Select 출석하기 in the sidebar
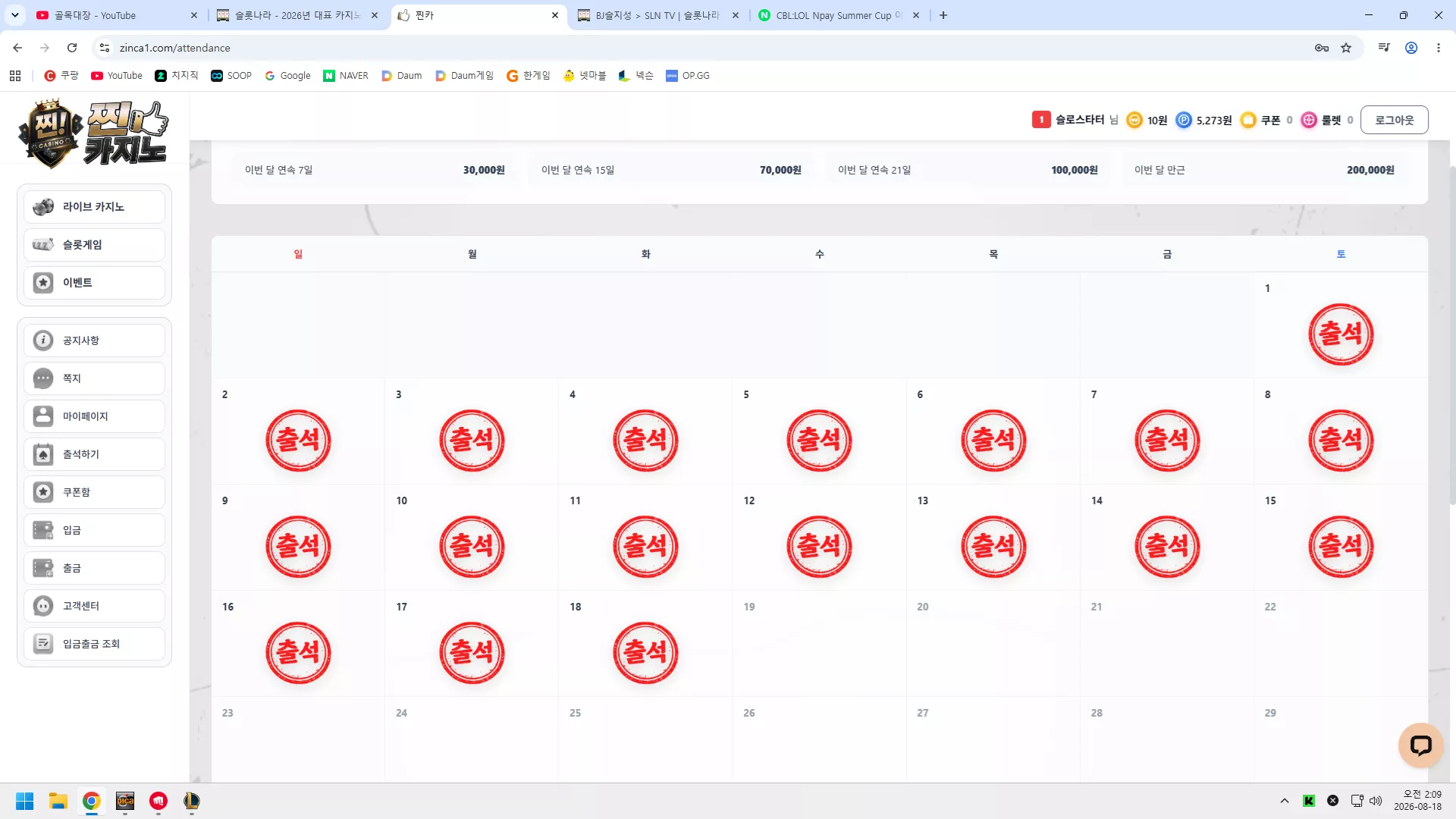Viewport: 1456px width, 819px height. coord(94,454)
